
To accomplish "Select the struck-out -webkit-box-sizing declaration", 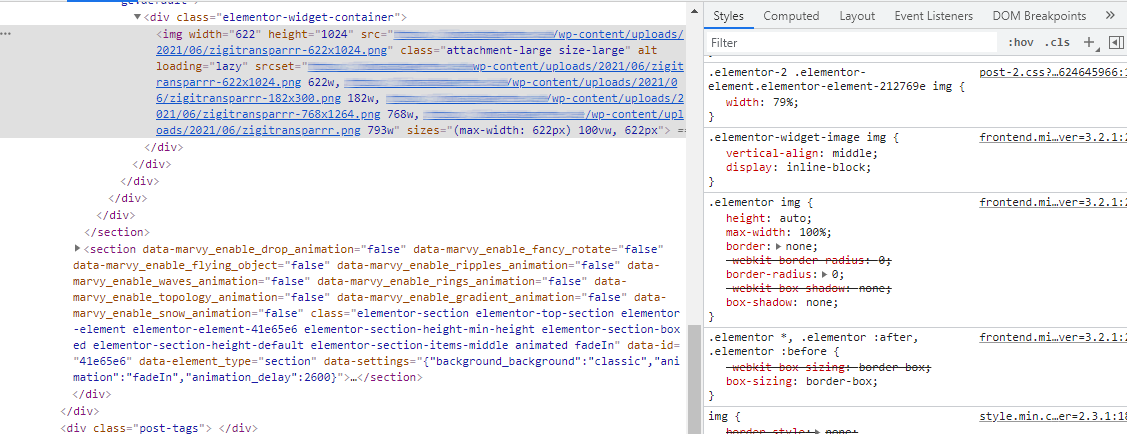I will (829, 367).
